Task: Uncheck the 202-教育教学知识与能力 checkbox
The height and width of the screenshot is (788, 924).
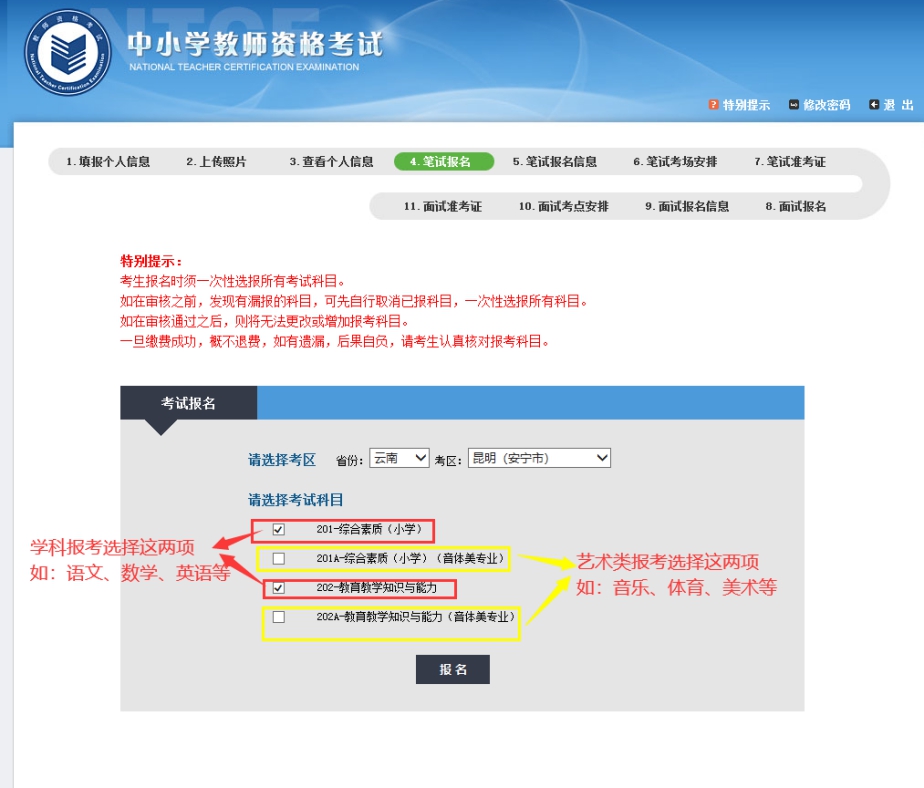Action: point(279,588)
